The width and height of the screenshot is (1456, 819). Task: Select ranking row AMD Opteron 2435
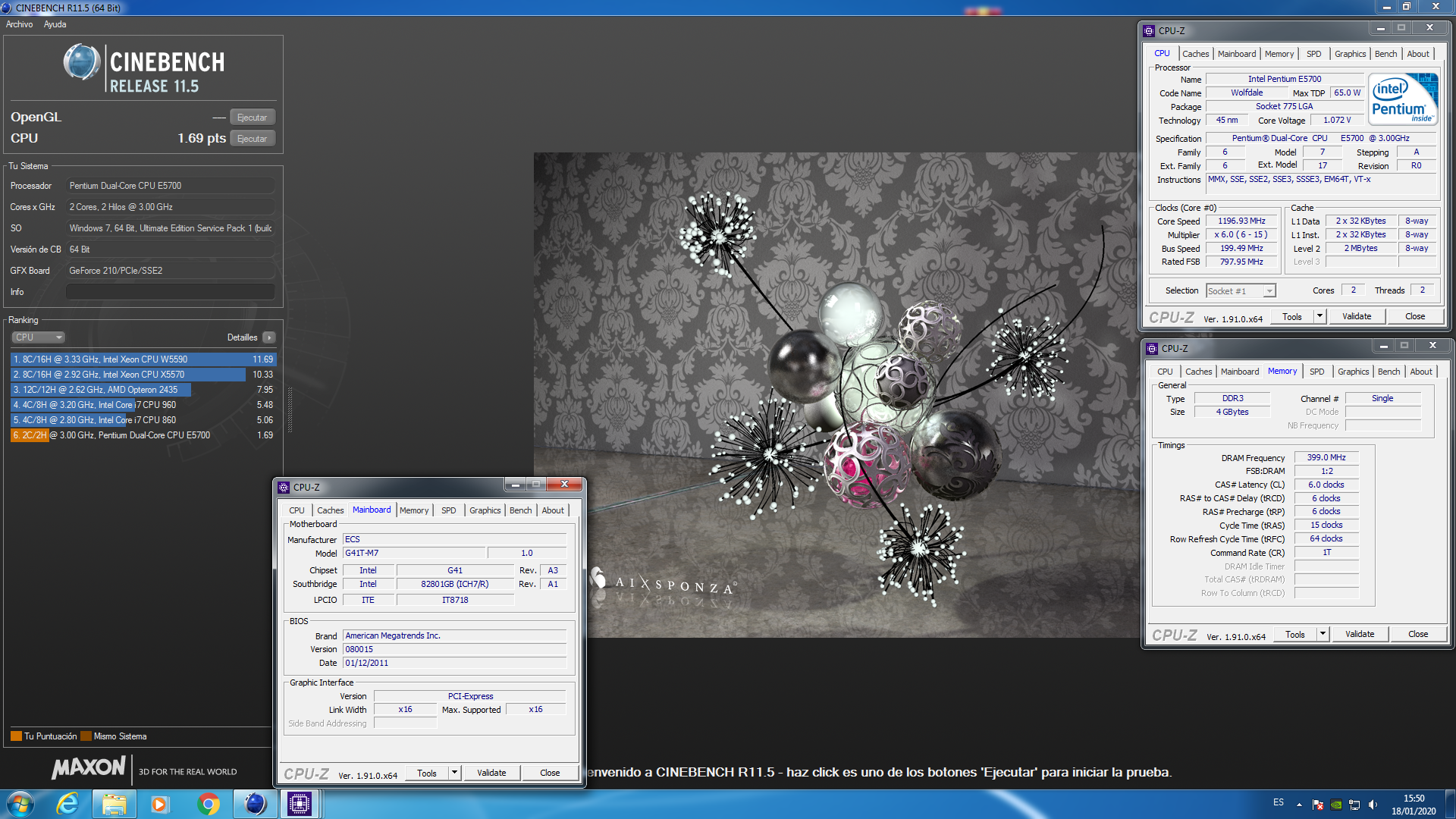coord(143,390)
